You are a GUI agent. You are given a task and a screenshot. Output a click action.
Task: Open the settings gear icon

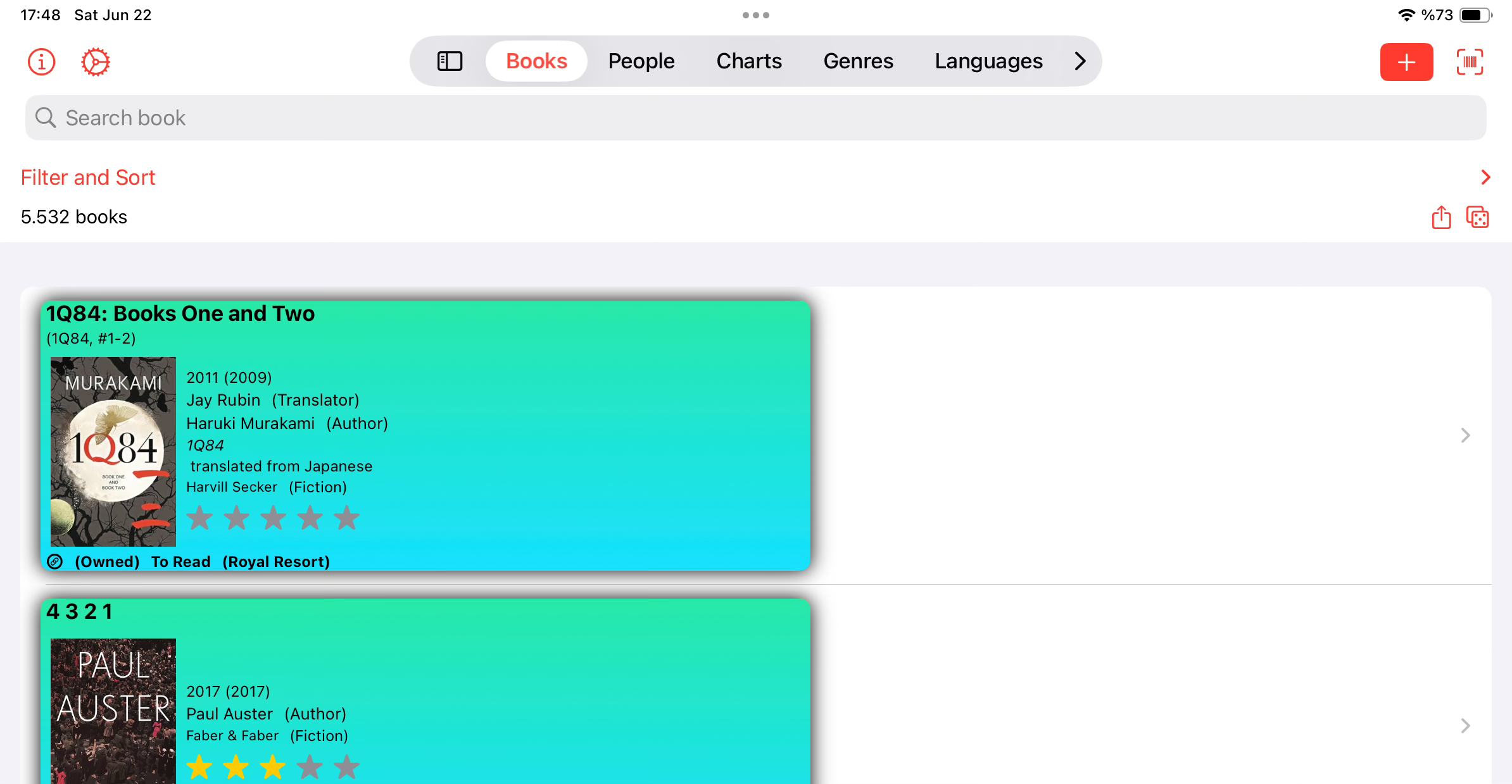pyautogui.click(x=96, y=62)
